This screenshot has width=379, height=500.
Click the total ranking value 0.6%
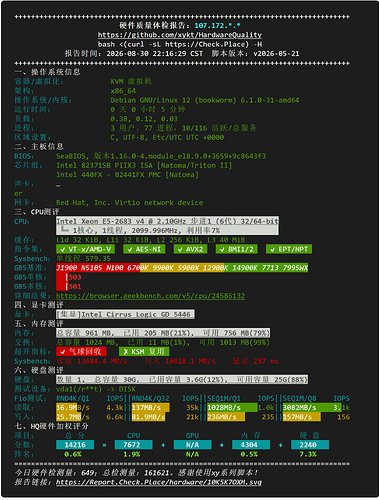tap(73, 454)
